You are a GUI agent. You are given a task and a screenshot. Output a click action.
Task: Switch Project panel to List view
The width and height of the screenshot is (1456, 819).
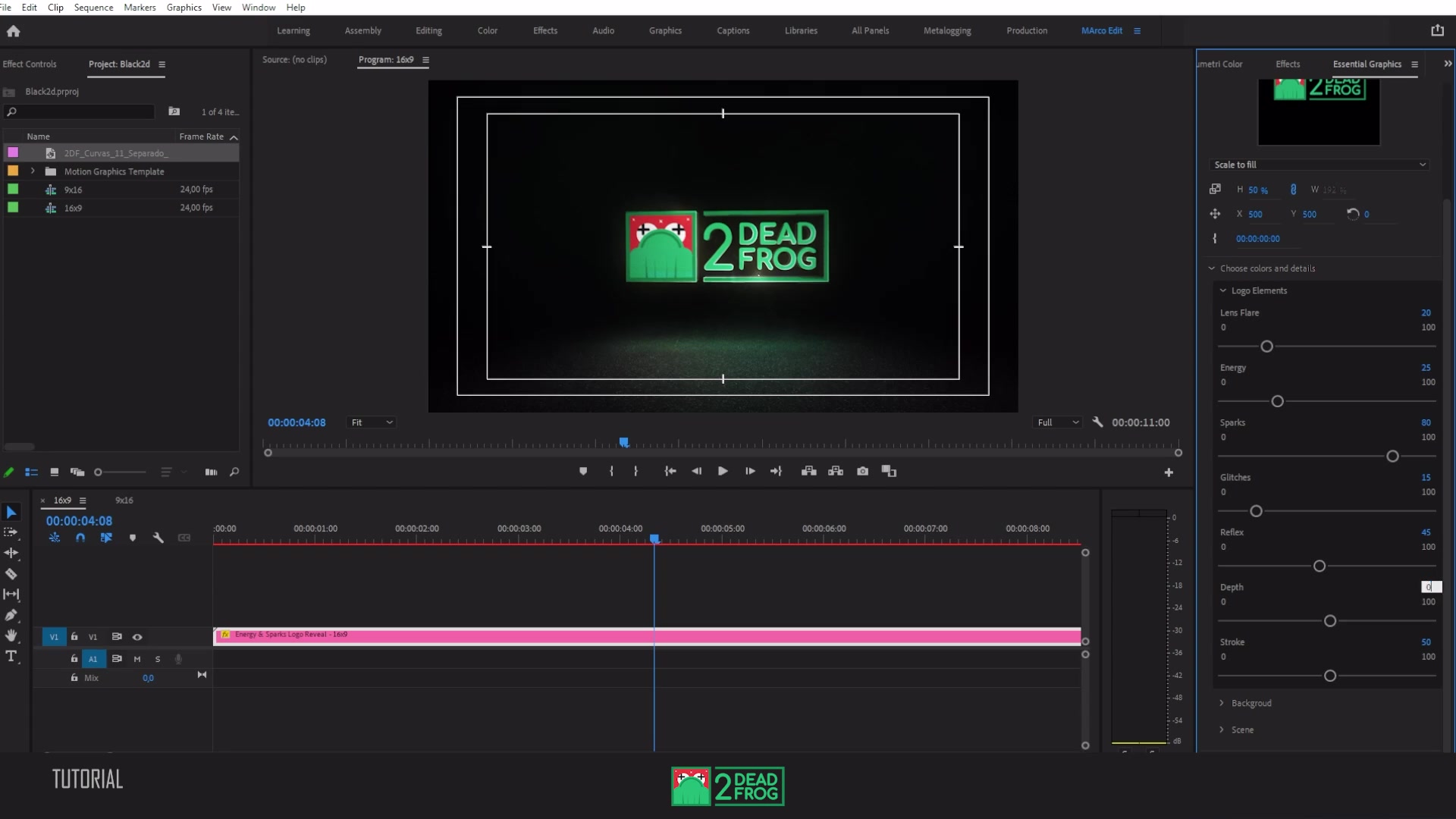tap(31, 472)
